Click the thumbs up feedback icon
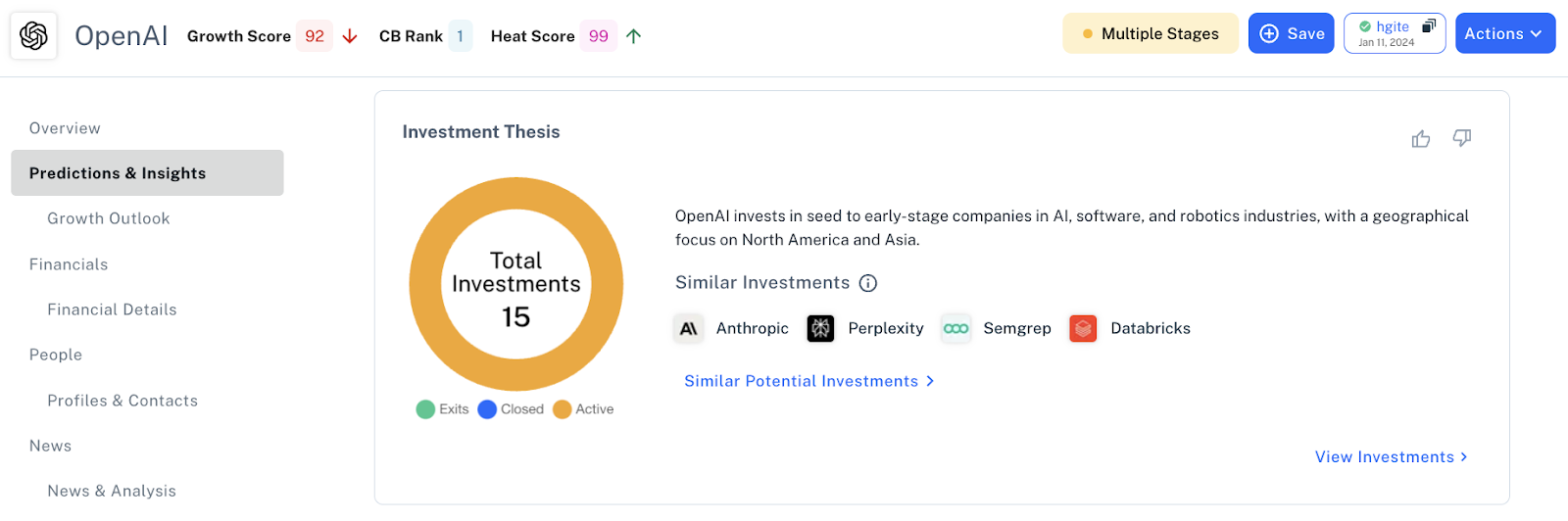Image resolution: width=1568 pixels, height=521 pixels. click(1420, 139)
